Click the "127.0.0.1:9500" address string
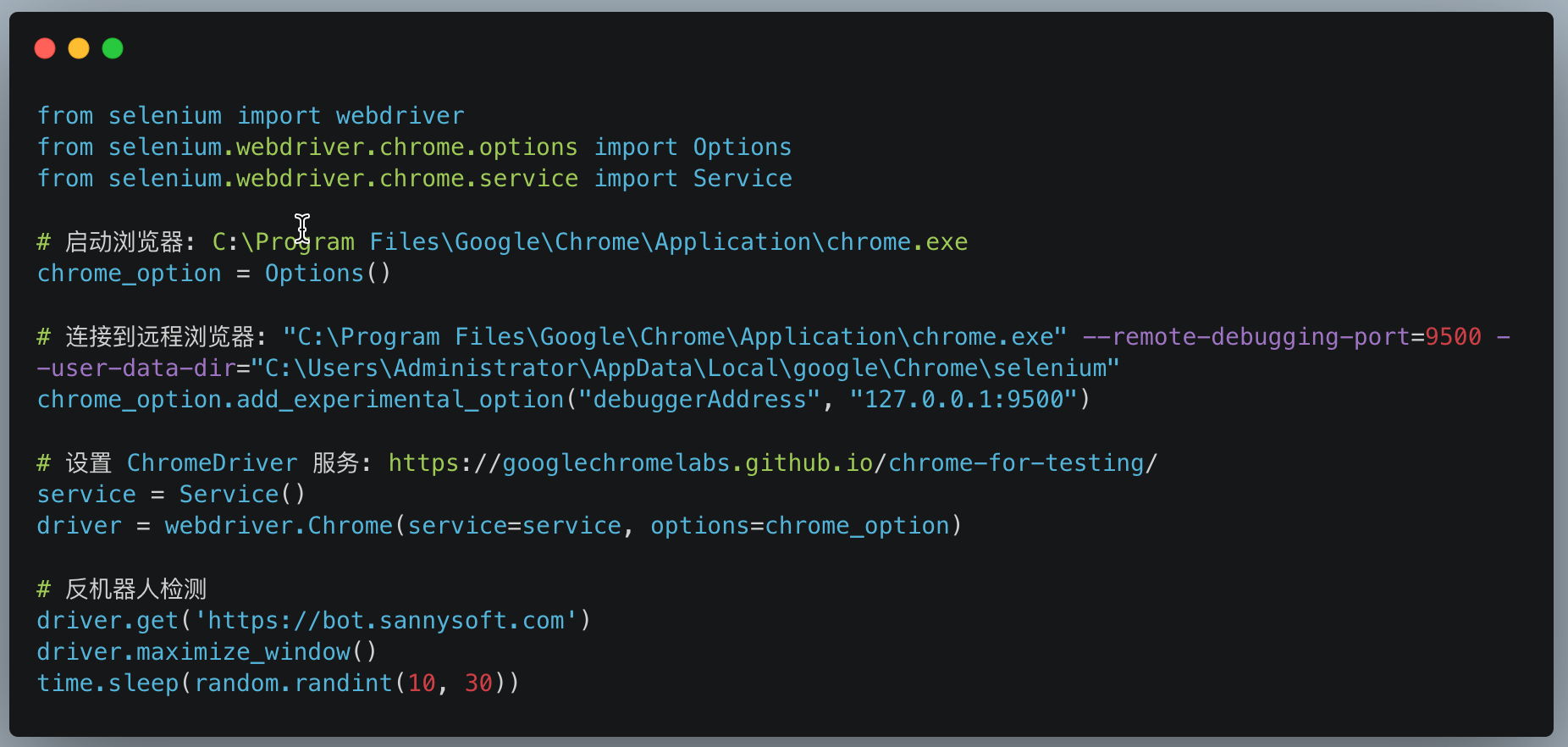The height and width of the screenshot is (747, 1568). [963, 400]
